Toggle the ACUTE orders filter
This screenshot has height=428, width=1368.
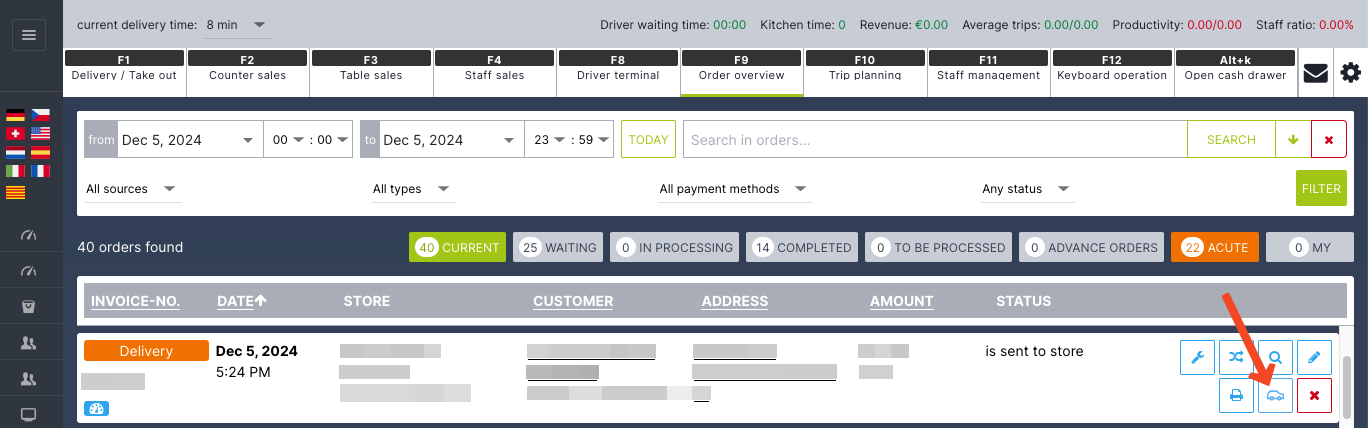1214,247
